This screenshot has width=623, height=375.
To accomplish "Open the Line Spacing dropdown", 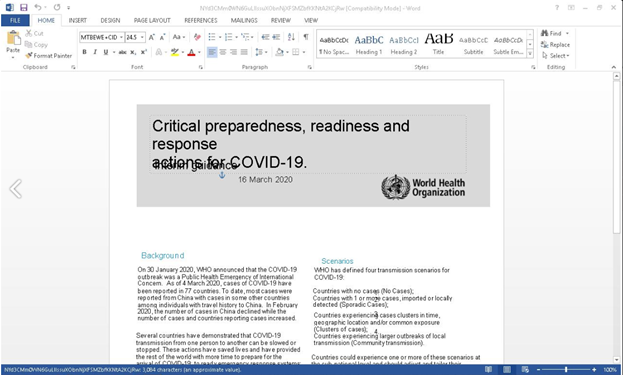I will [266, 52].
